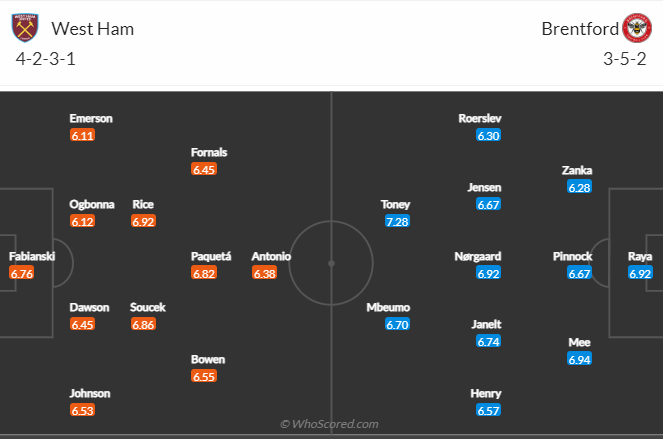This screenshot has height=439, width=663.
Task: Open the West Ham team name link
Action: click(93, 29)
